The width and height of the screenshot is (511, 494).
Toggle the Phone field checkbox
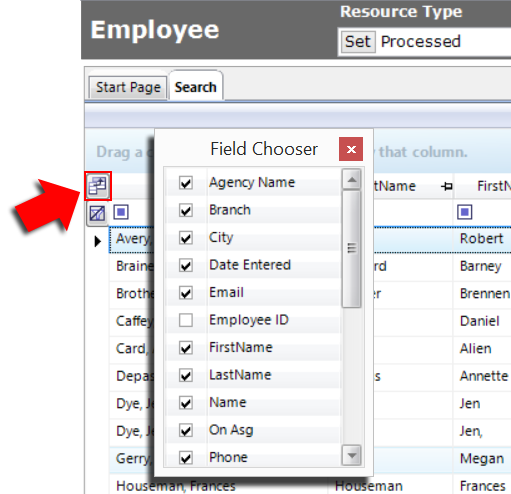click(186, 458)
